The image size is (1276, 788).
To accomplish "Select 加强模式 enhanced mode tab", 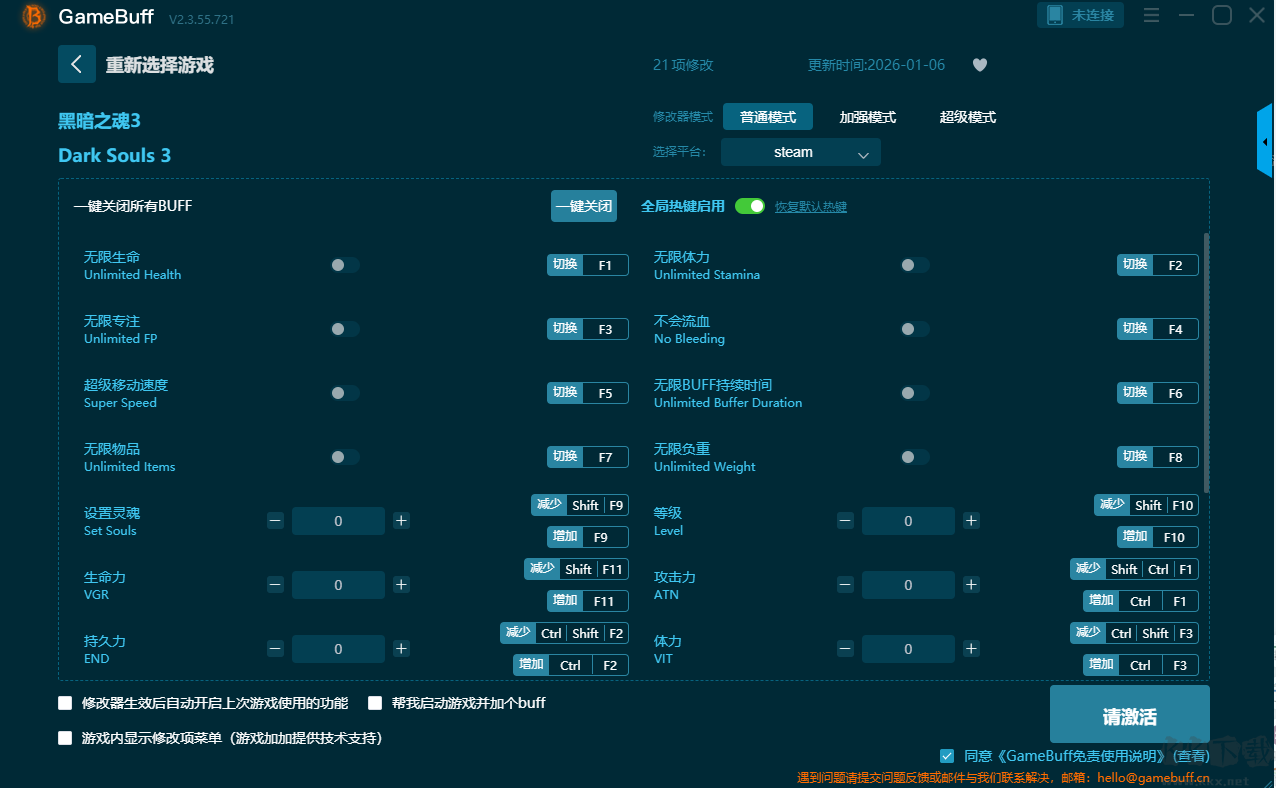I will (867, 117).
